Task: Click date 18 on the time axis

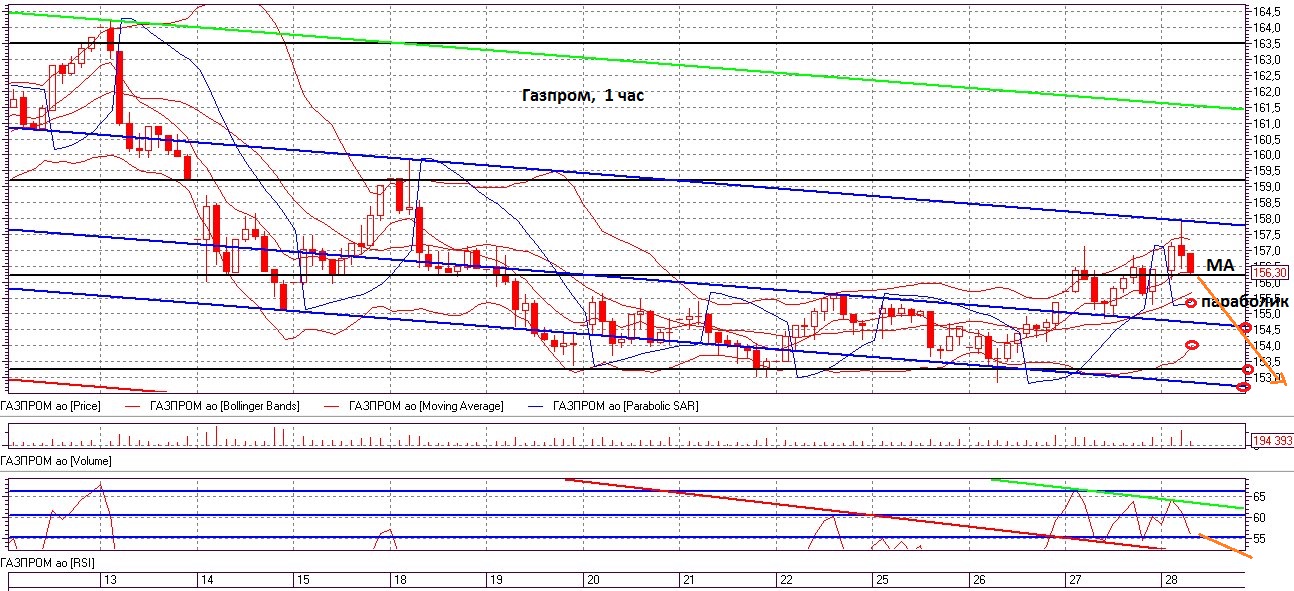Action: click(399, 580)
